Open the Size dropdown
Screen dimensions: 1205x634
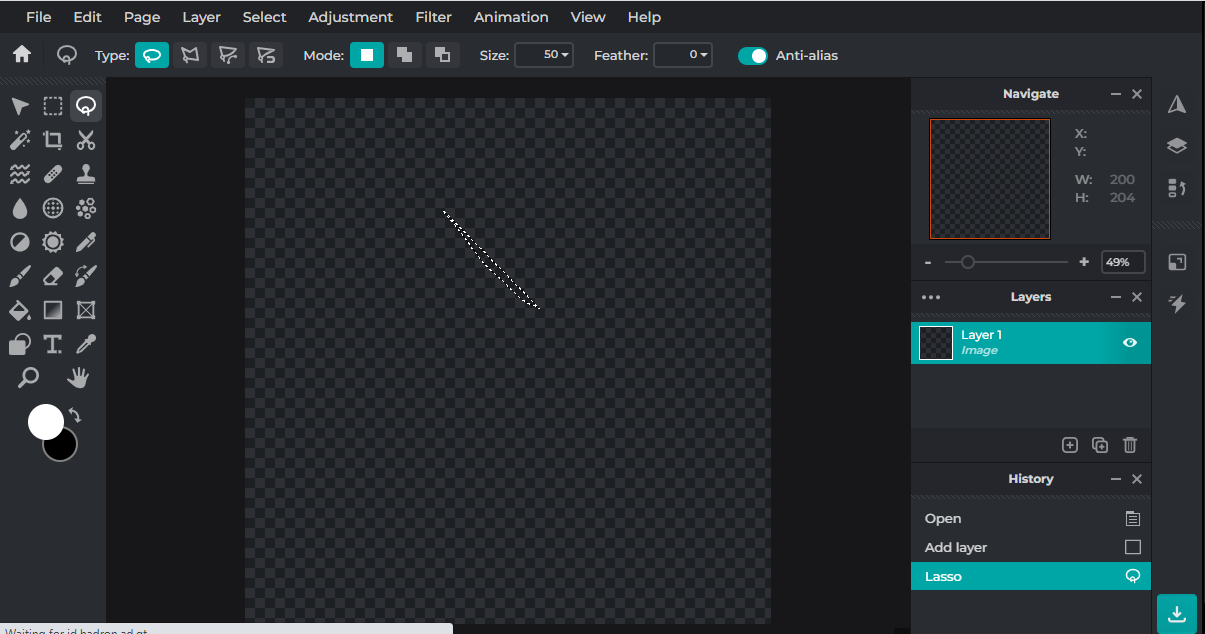(544, 55)
